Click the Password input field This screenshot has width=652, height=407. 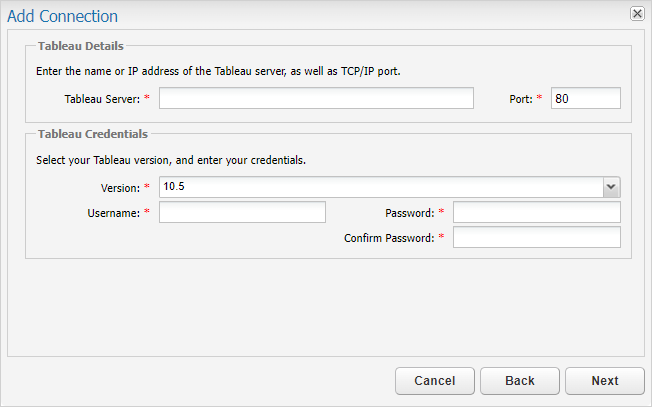pos(537,212)
